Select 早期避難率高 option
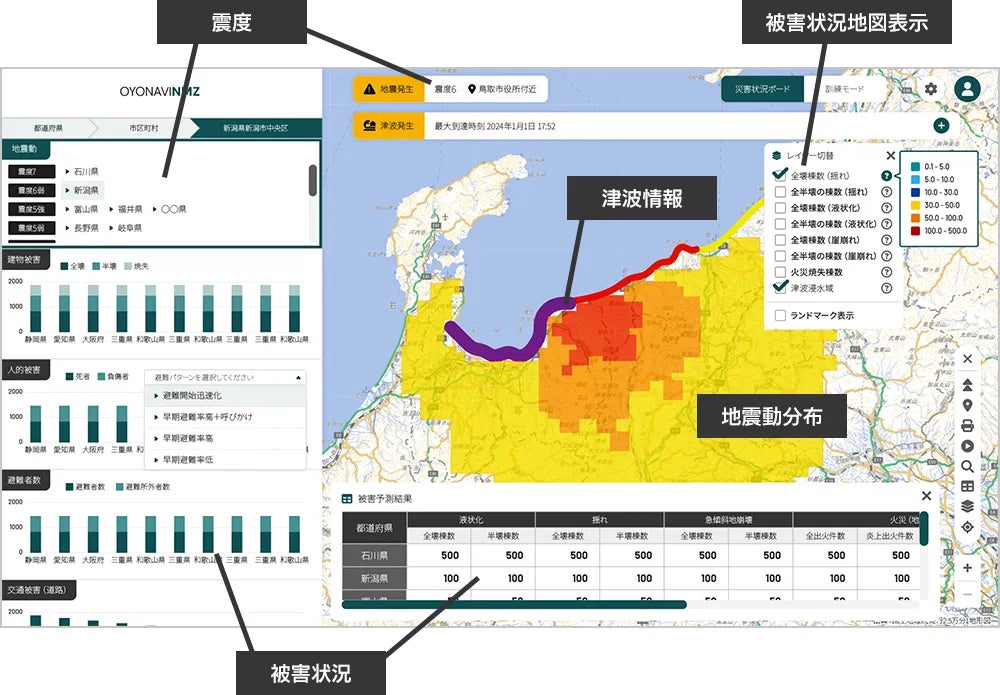Viewport: 1000px width, 695px height. pos(225,438)
